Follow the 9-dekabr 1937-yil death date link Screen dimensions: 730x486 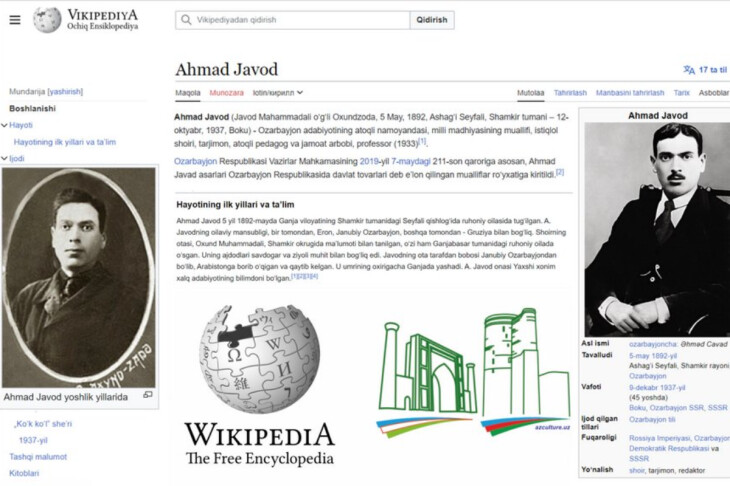coord(657,387)
